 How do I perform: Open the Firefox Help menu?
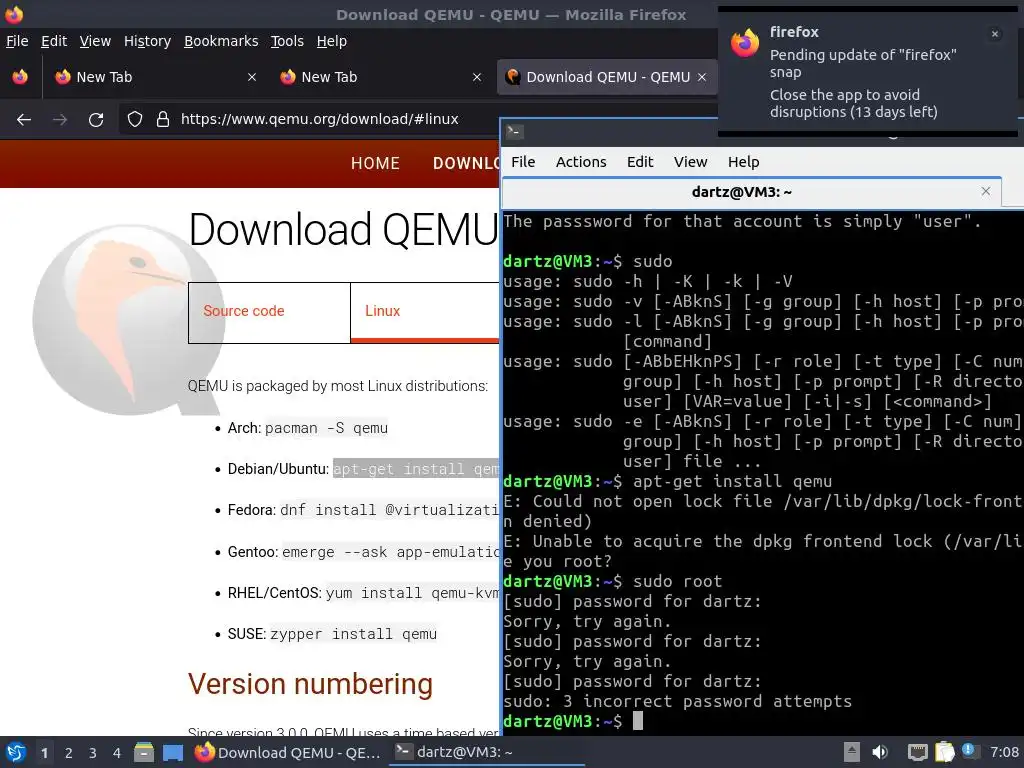(332, 41)
